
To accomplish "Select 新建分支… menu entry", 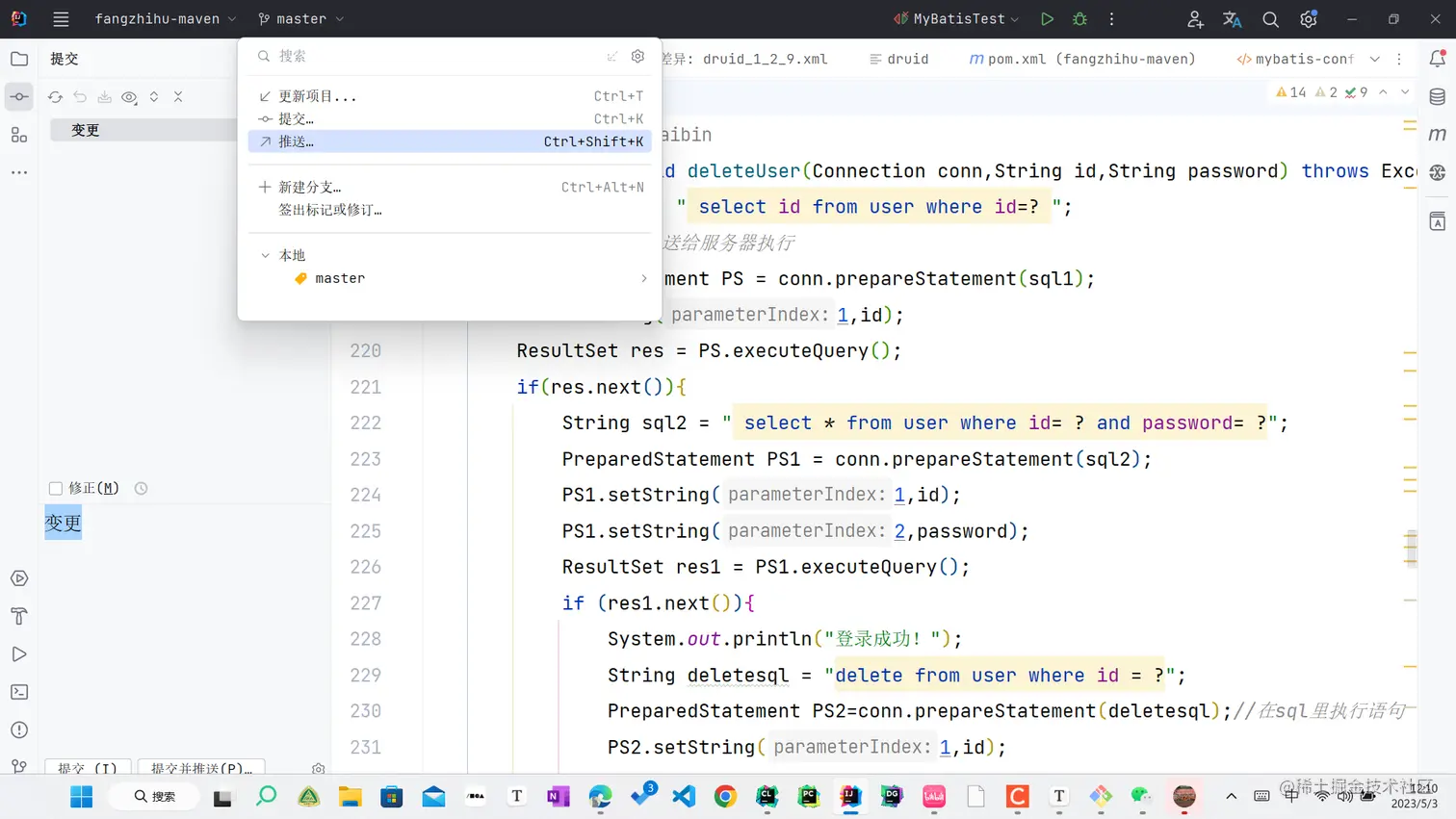I will (310, 188).
